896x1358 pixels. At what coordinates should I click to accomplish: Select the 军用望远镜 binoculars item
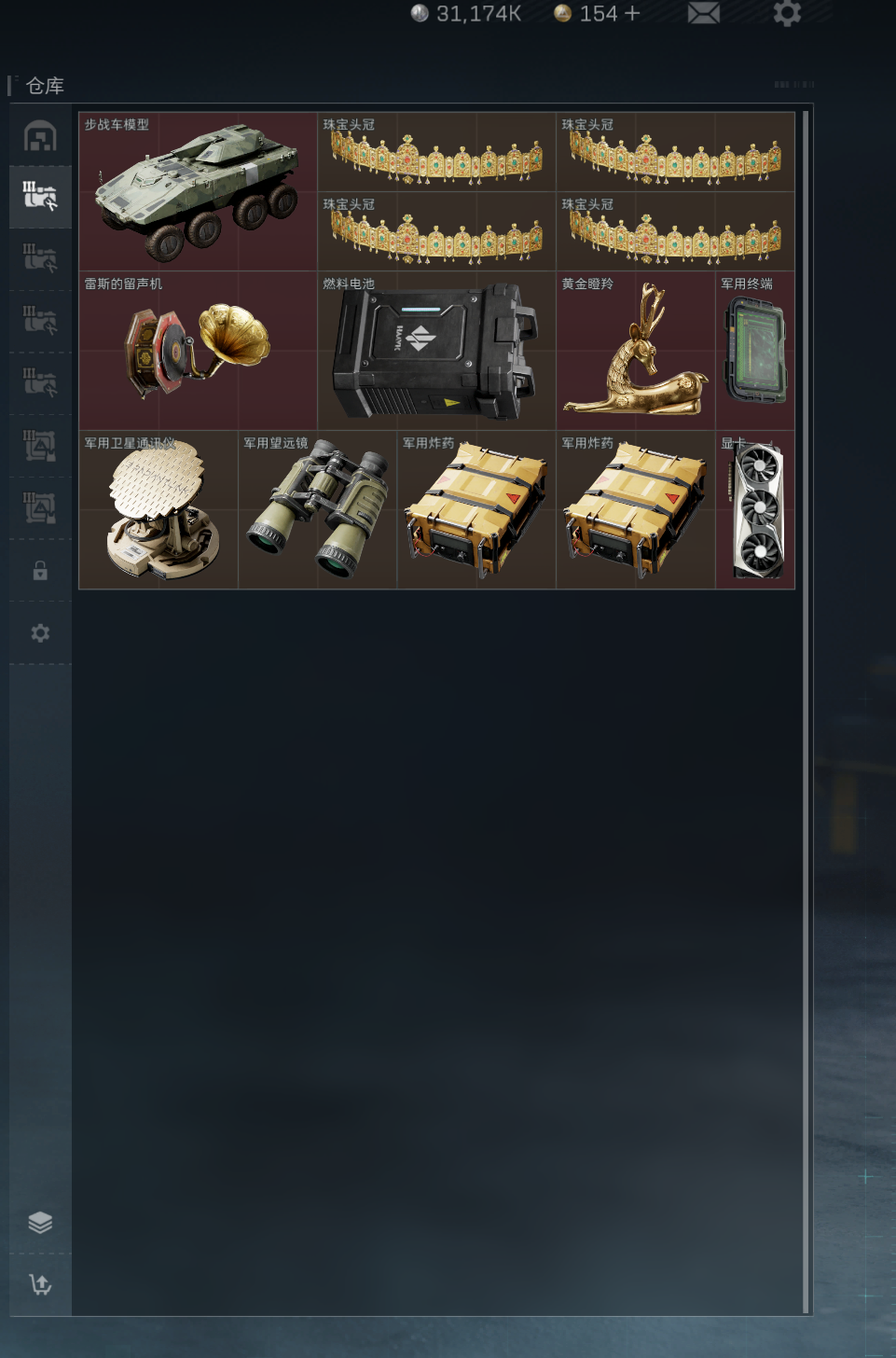pos(317,510)
